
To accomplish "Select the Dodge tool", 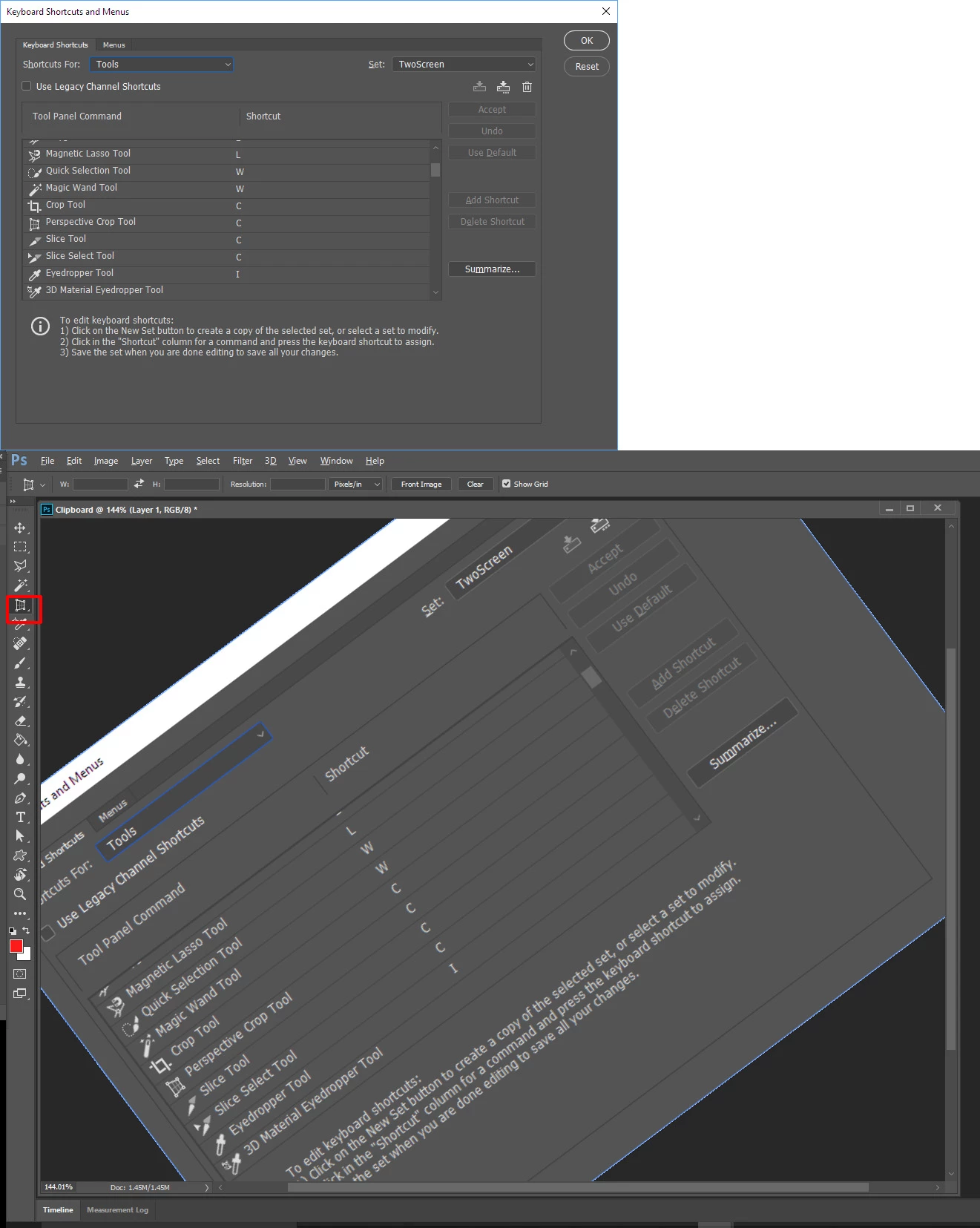I will coord(20,779).
